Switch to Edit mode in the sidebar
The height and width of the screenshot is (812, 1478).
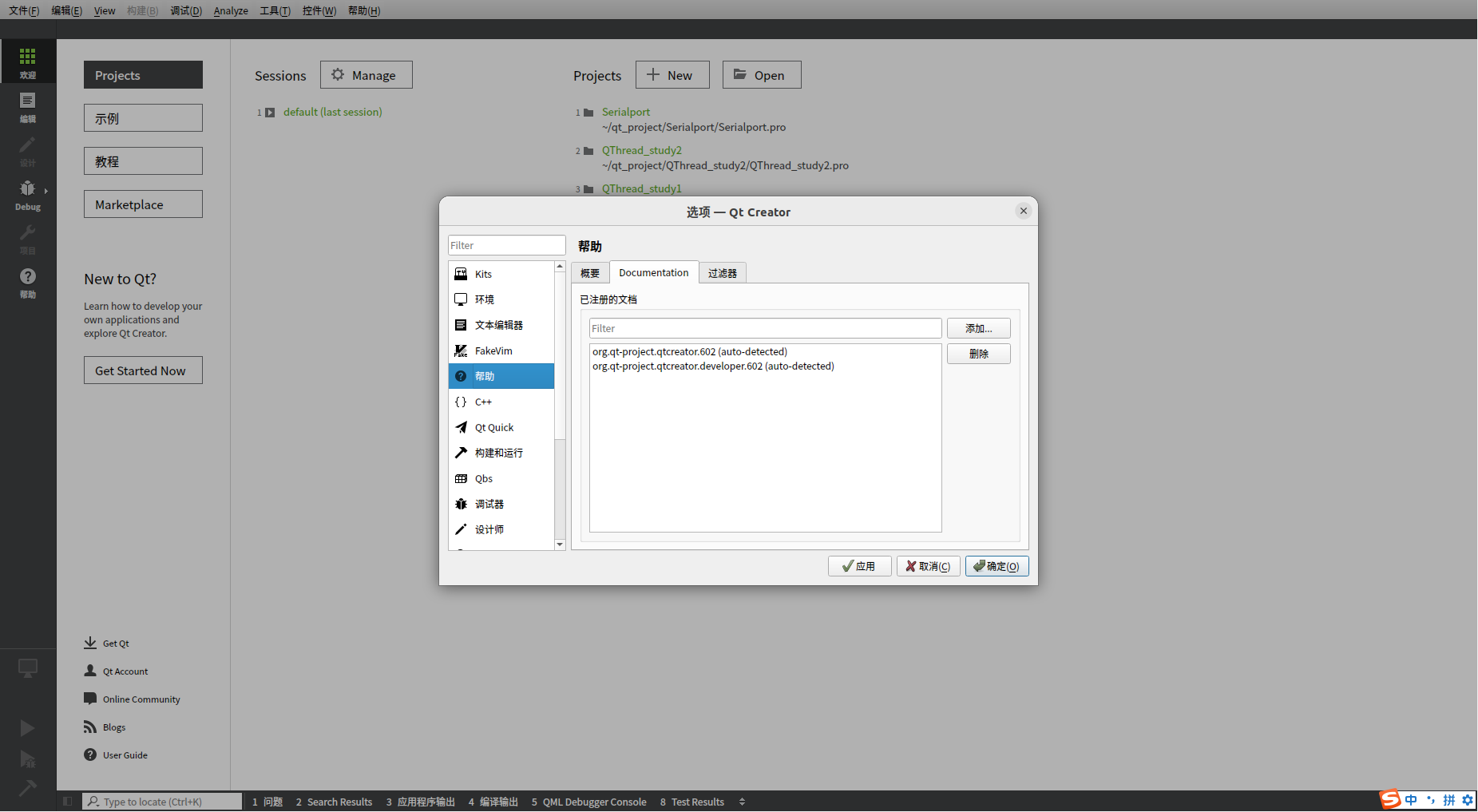pyautogui.click(x=28, y=106)
